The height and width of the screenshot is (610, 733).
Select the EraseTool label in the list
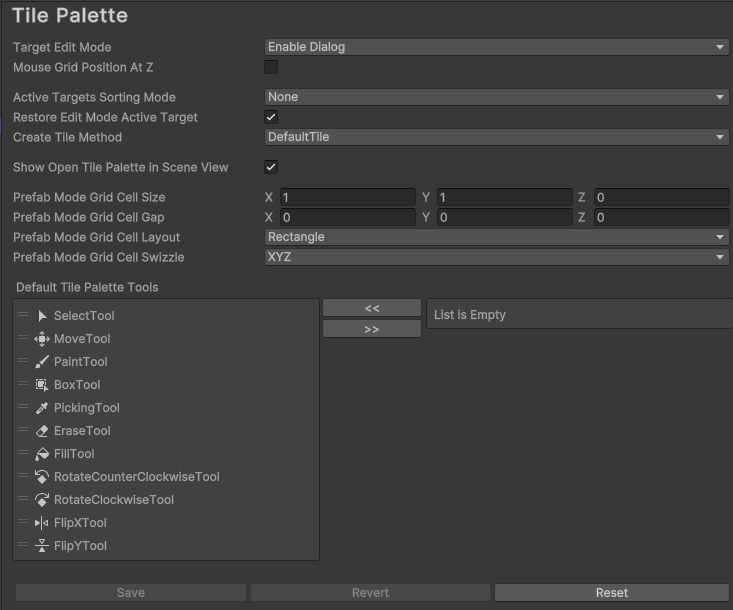pos(82,431)
